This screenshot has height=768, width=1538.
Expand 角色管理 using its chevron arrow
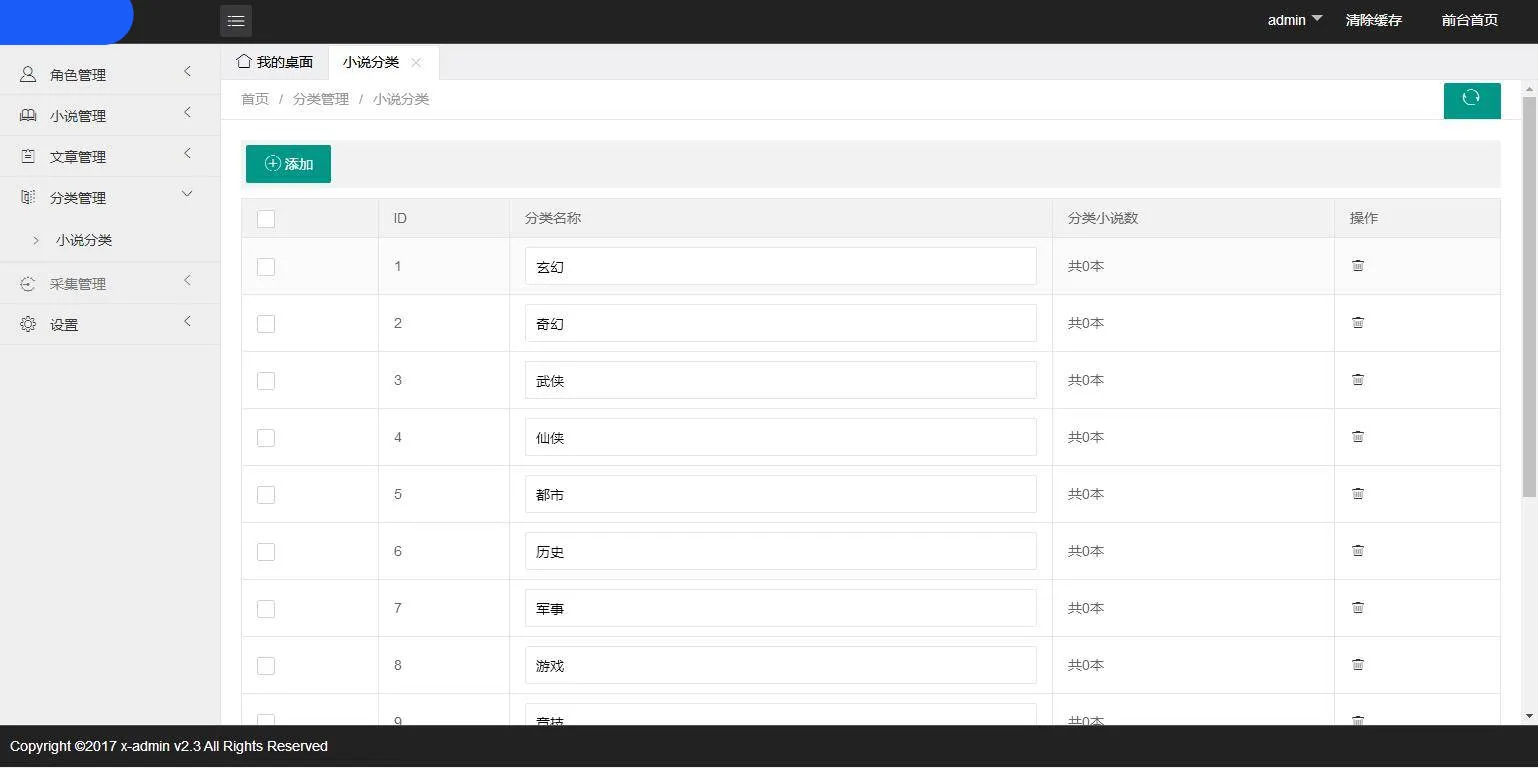coord(187,71)
